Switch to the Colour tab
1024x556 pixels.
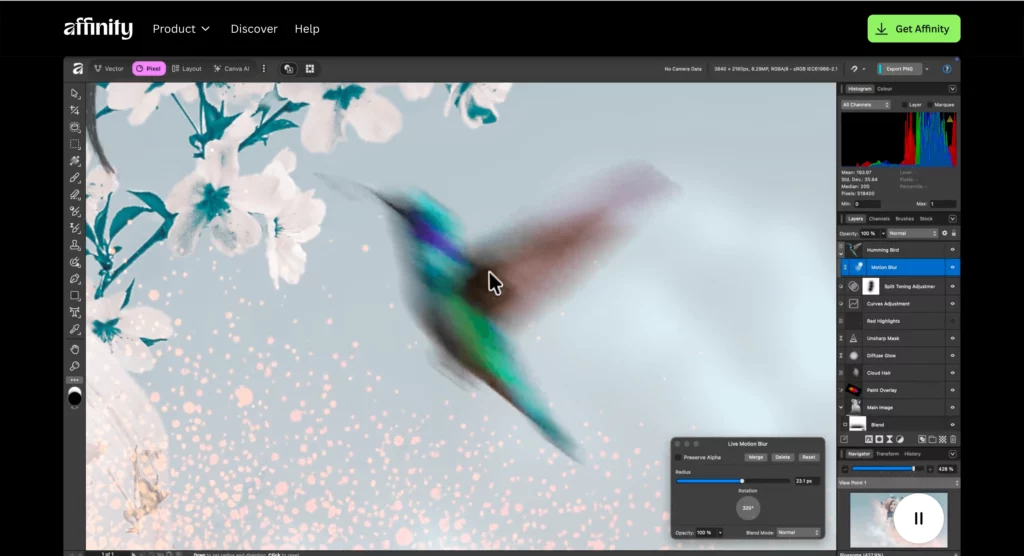coord(884,89)
